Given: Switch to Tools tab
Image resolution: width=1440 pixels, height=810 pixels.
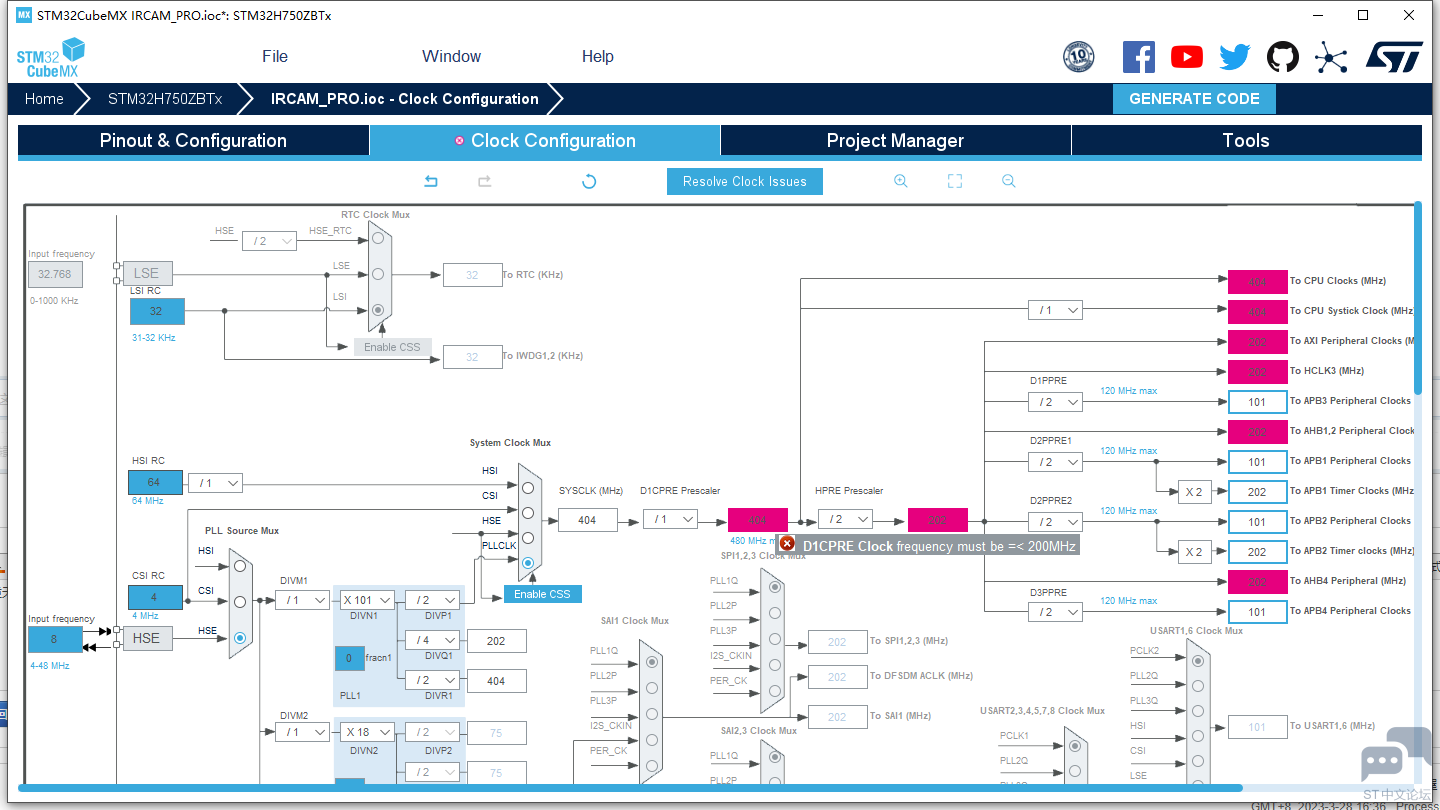Looking at the screenshot, I should [1246, 141].
